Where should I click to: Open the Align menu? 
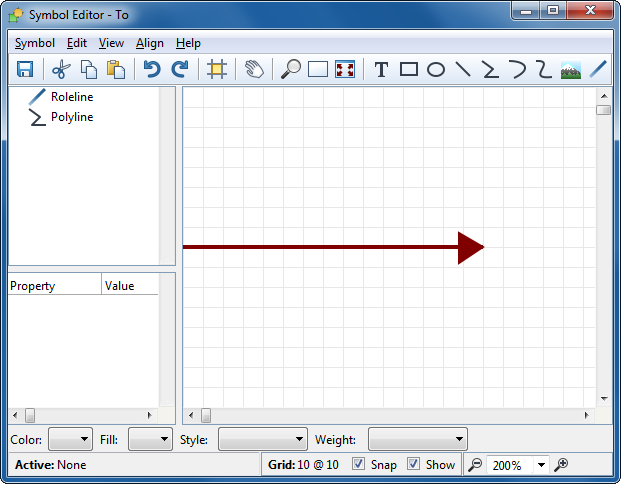(x=150, y=43)
